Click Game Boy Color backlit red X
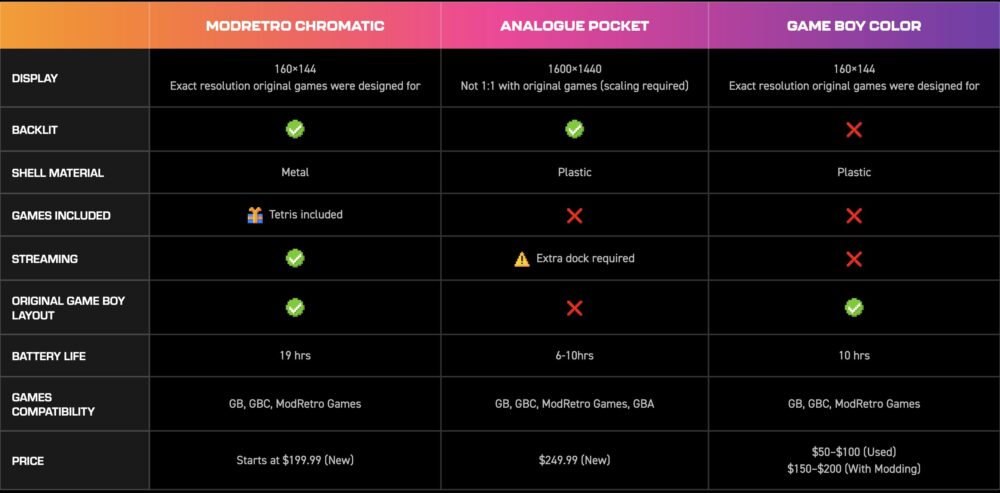 [854, 130]
